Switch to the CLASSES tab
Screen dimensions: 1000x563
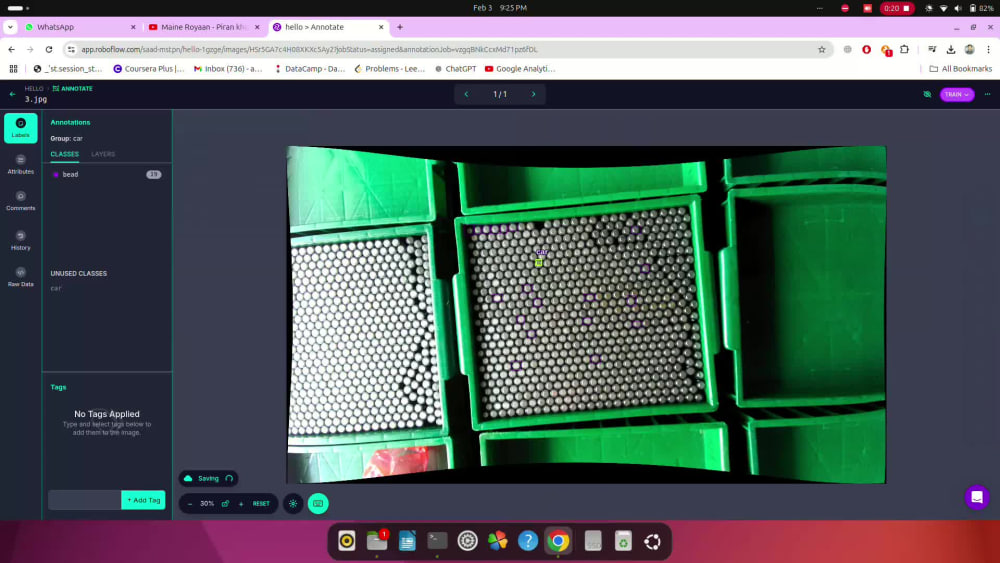click(64, 154)
